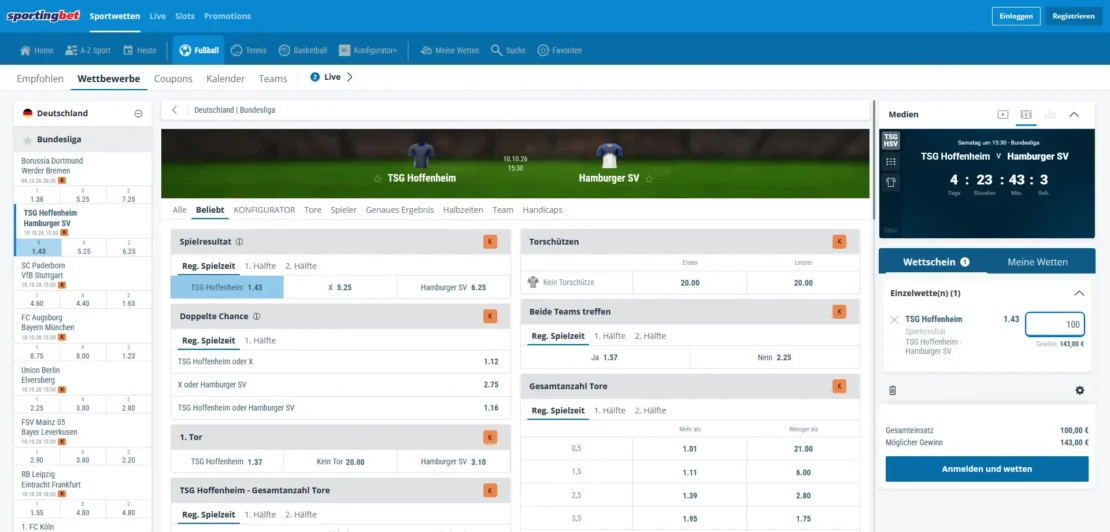The width and height of the screenshot is (1110, 532).
Task: Open Slots in top navigation
Action: tap(185, 16)
